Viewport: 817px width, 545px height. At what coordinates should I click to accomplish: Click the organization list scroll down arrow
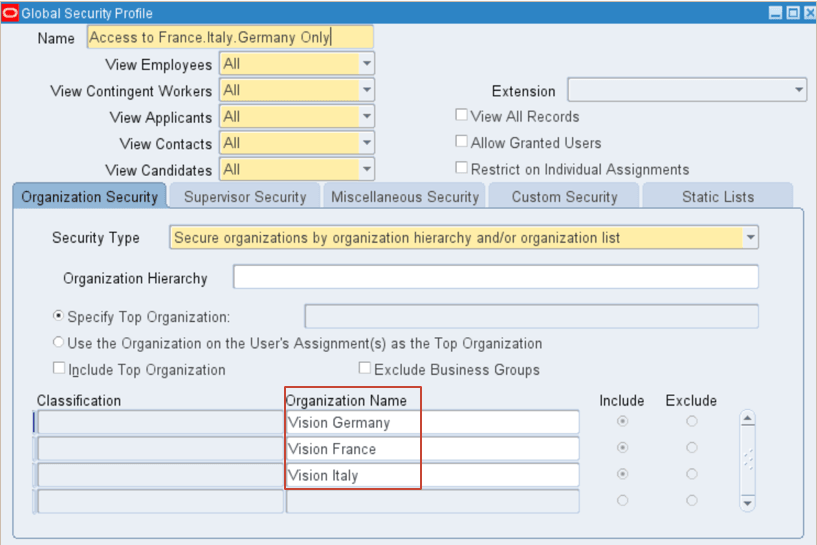[747, 503]
